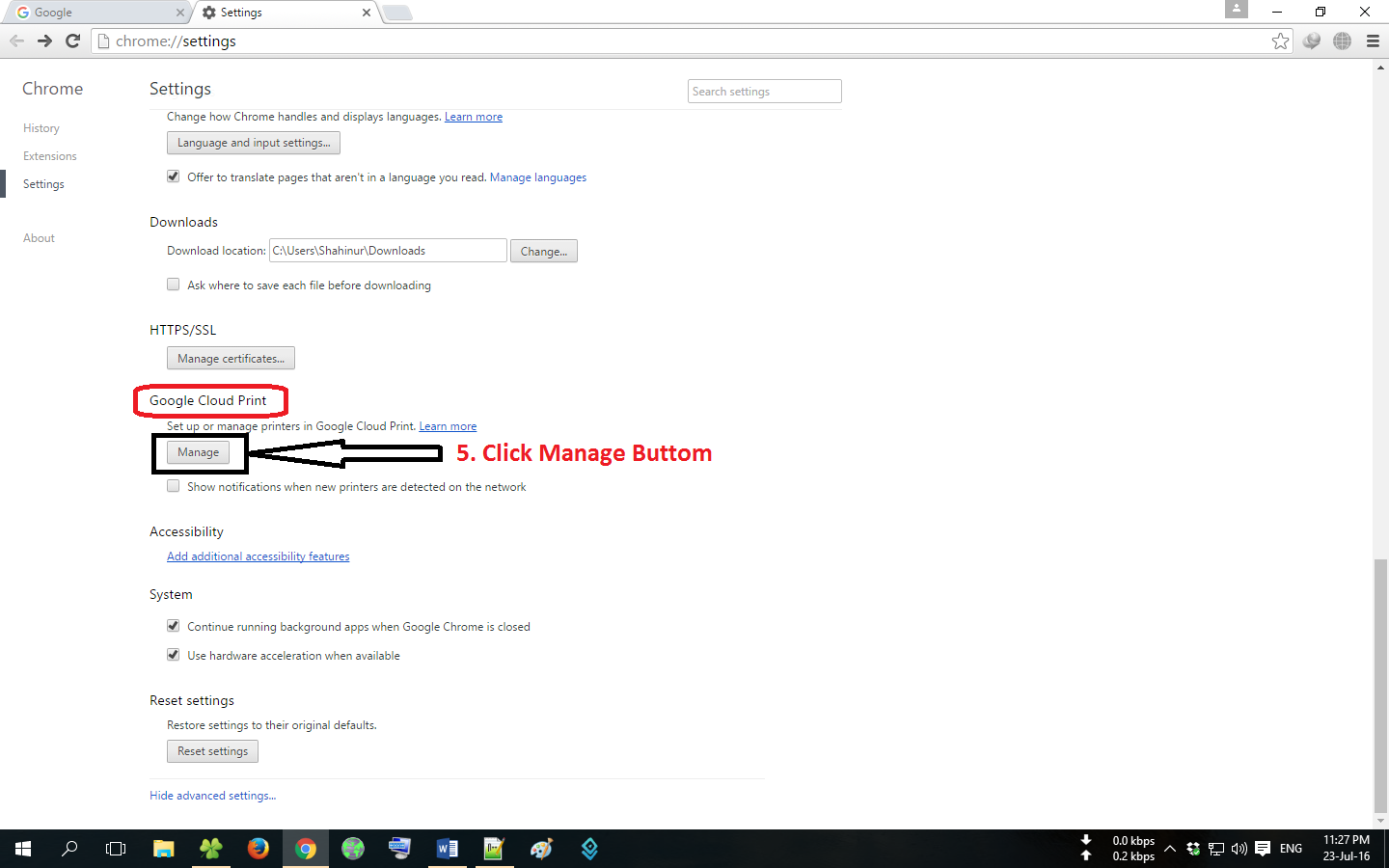Open Add additional accessibility features link
Image resolution: width=1389 pixels, height=868 pixels.
point(259,556)
